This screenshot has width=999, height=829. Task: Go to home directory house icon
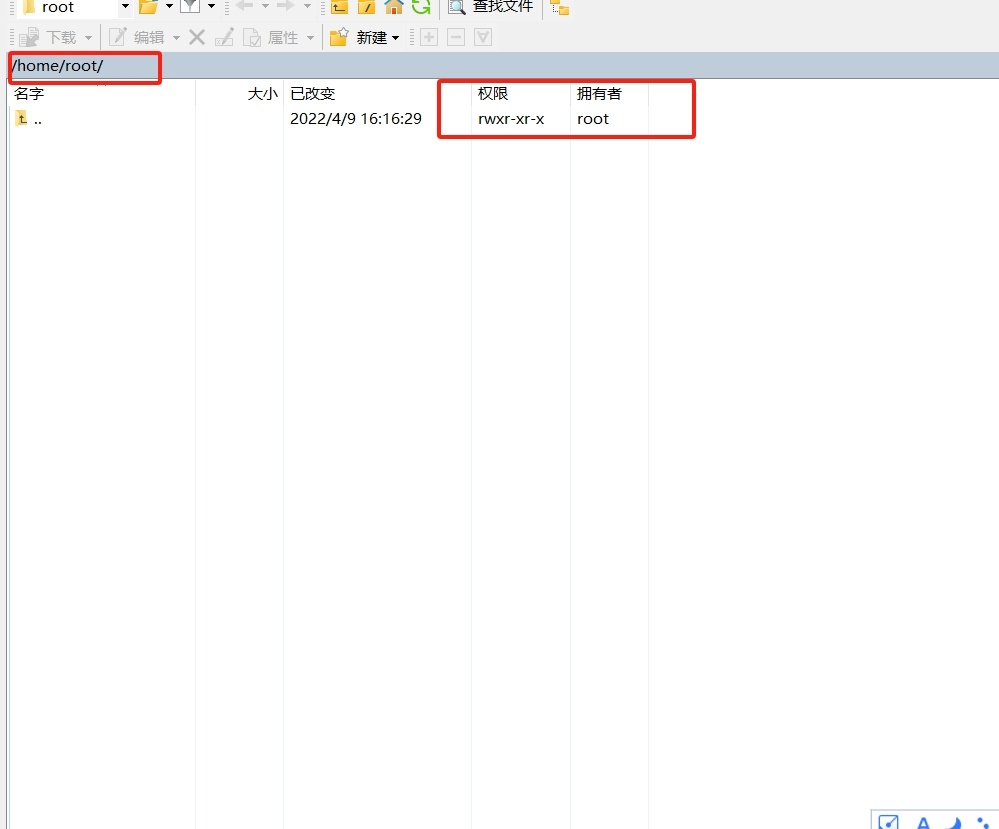pos(394,7)
